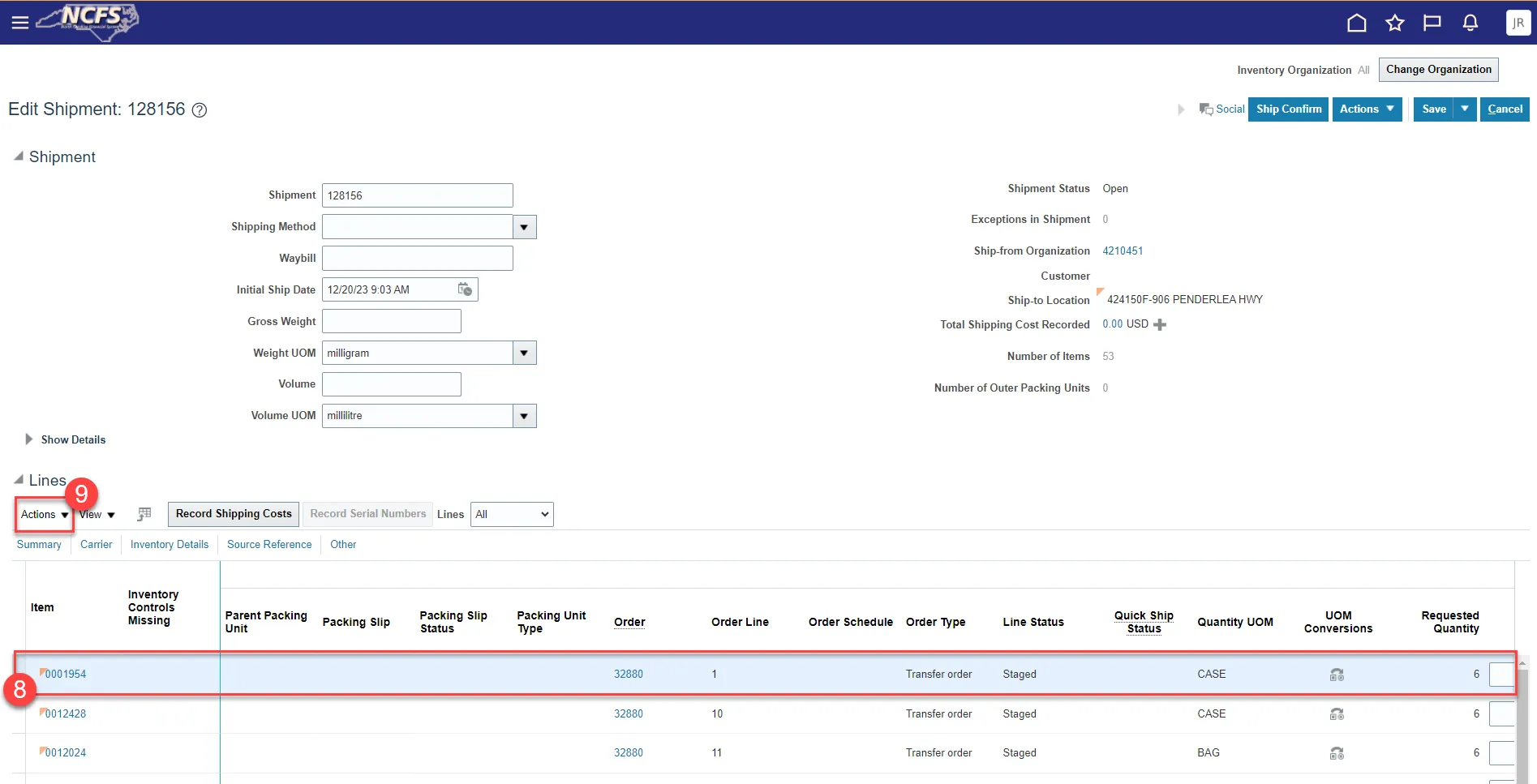The image size is (1537, 784).
Task: Click plus icon to add shipping cost
Action: [x=1160, y=324]
